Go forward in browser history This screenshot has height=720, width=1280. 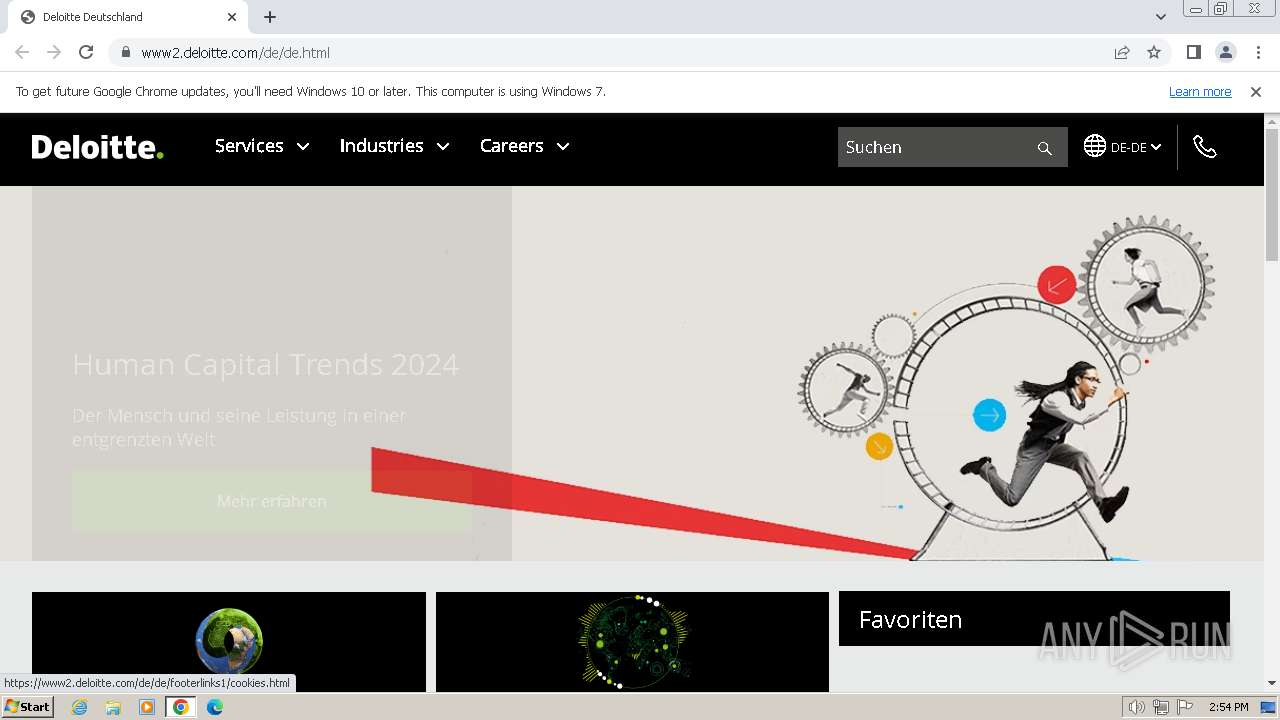click(x=54, y=52)
